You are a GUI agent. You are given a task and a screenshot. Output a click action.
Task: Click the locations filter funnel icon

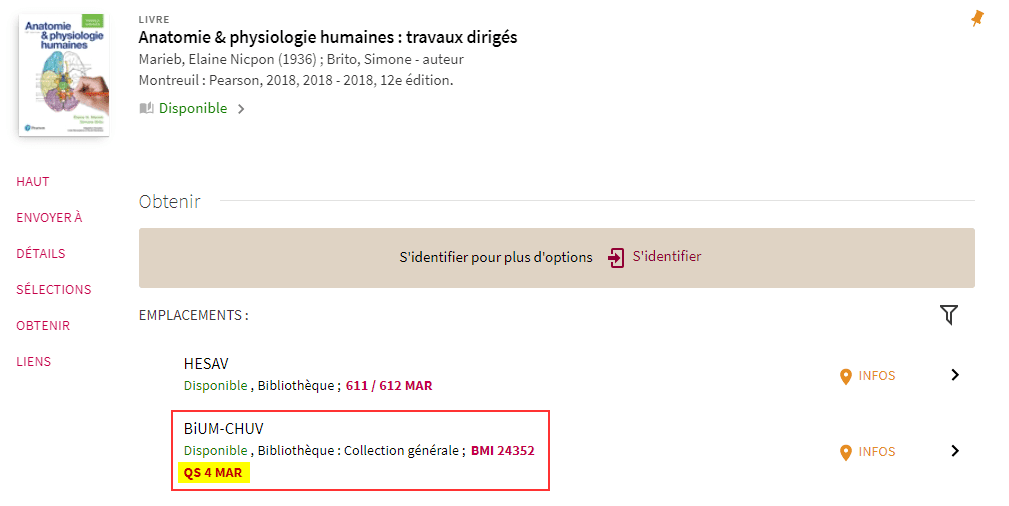pos(949,315)
